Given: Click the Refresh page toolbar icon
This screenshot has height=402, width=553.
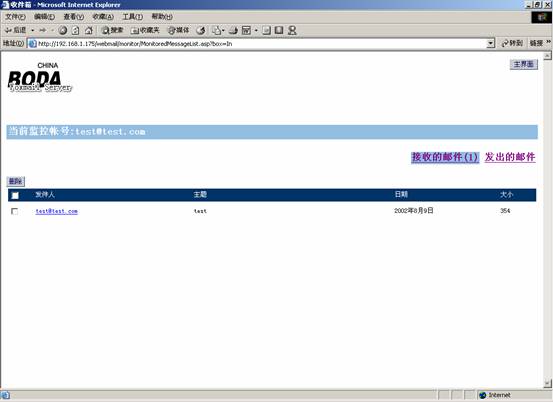Looking at the screenshot, I should pyautogui.click(x=75, y=31).
